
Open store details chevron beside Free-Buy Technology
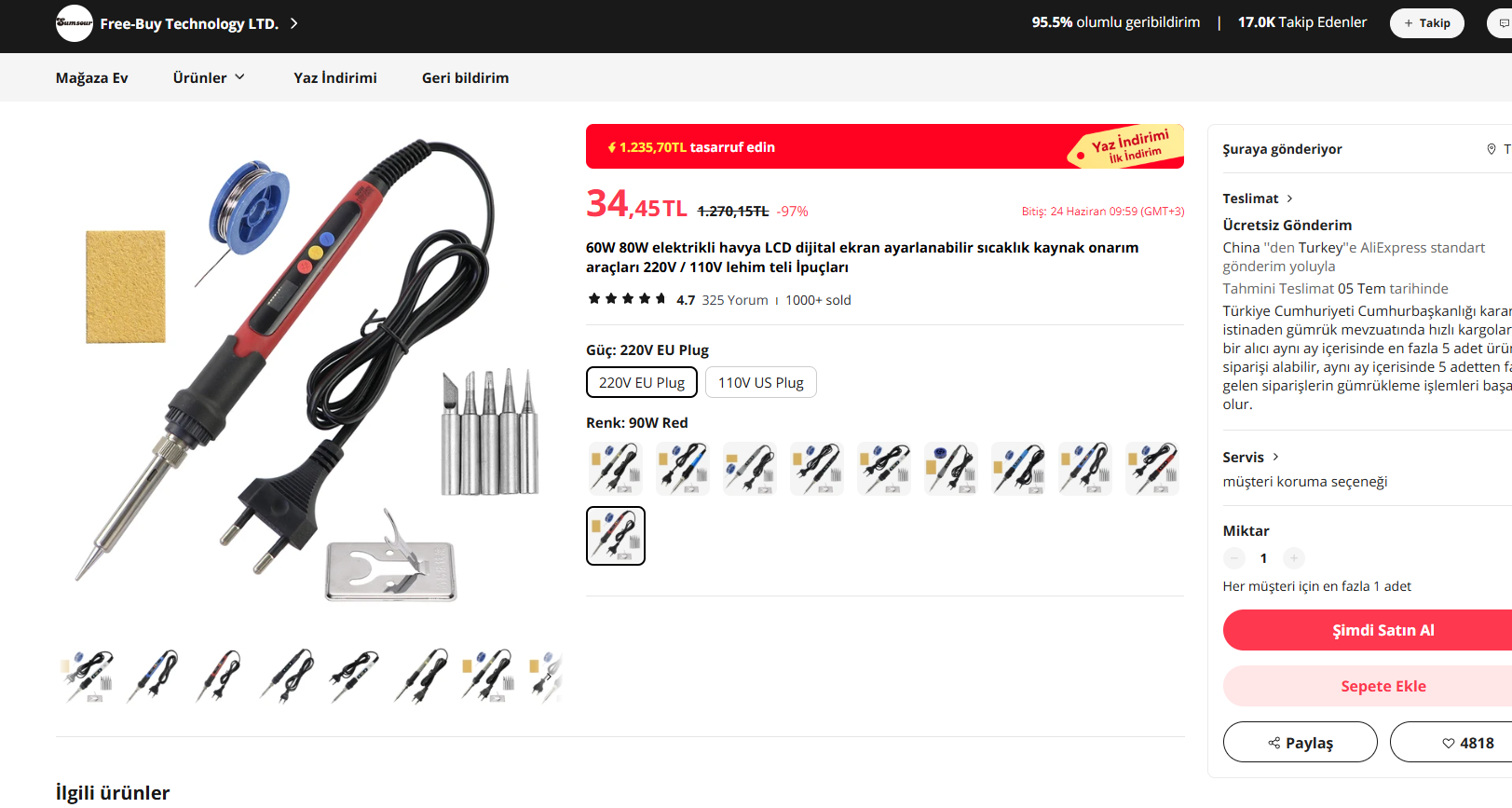pyautogui.click(x=294, y=23)
